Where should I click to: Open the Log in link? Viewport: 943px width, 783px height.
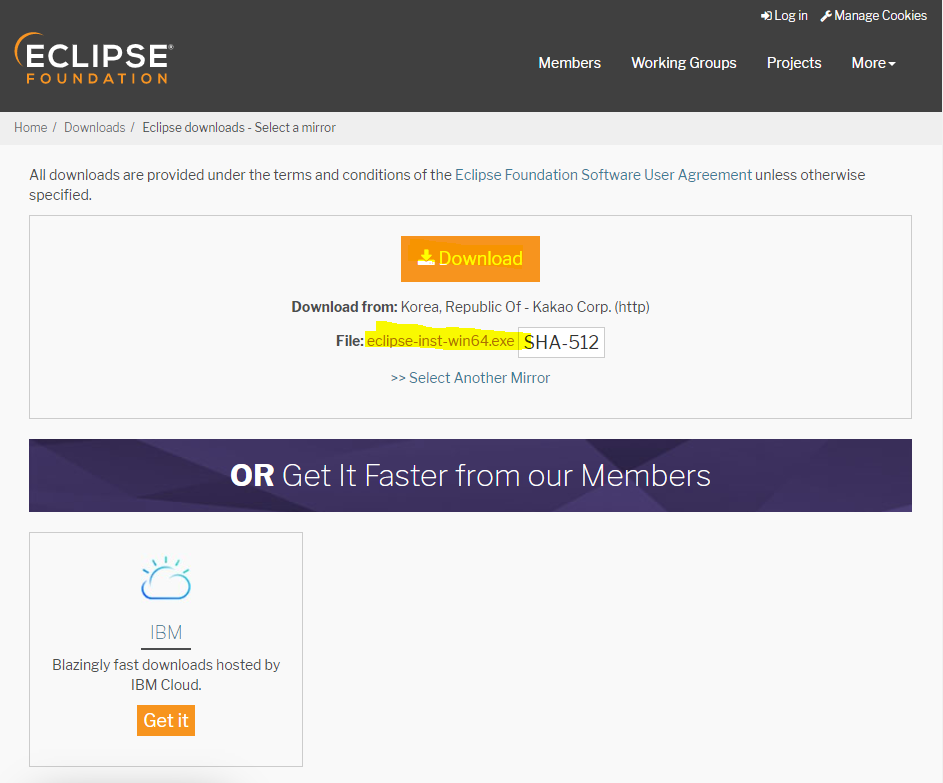click(784, 16)
